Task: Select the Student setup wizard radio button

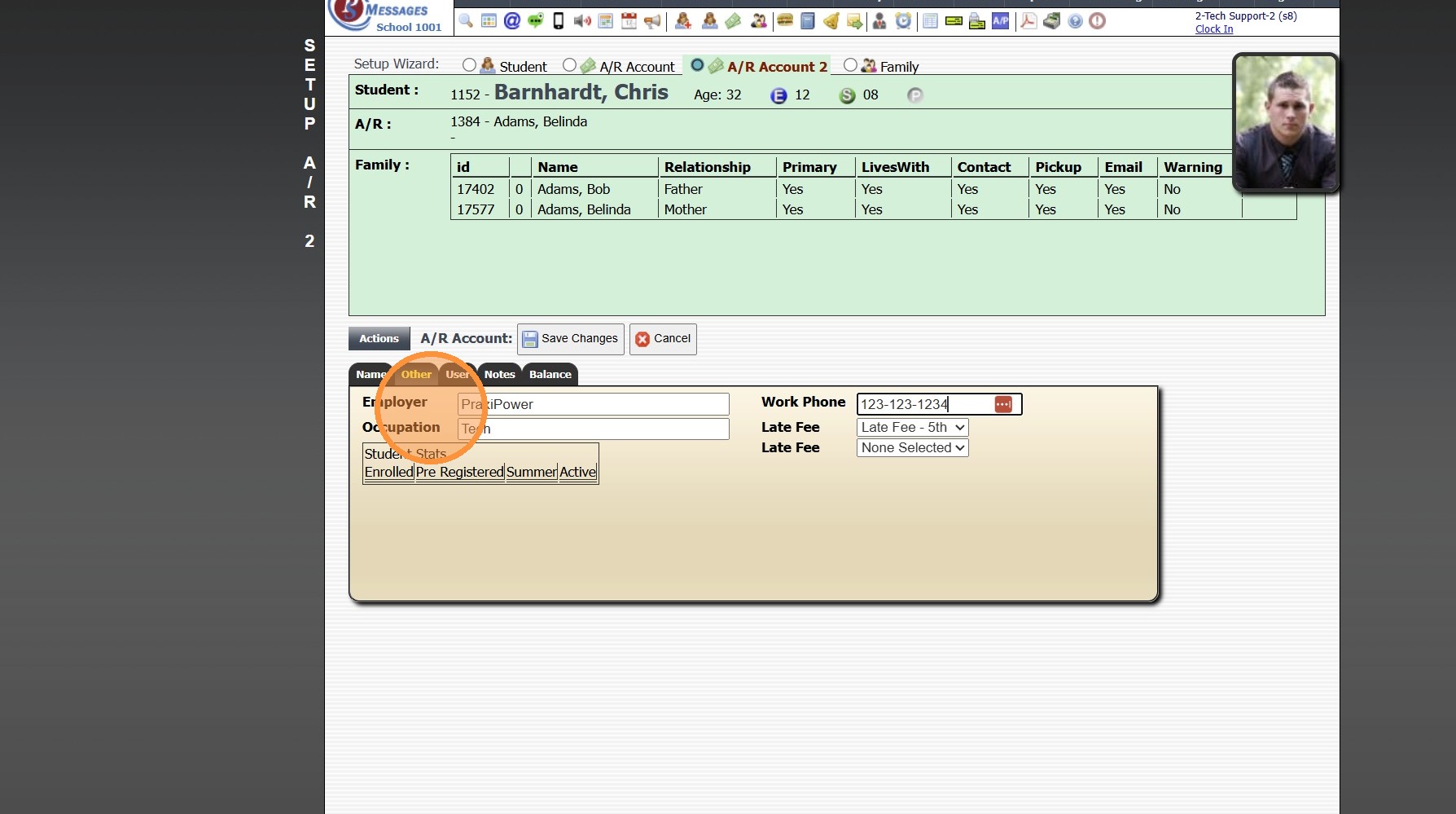Action: 469,65
